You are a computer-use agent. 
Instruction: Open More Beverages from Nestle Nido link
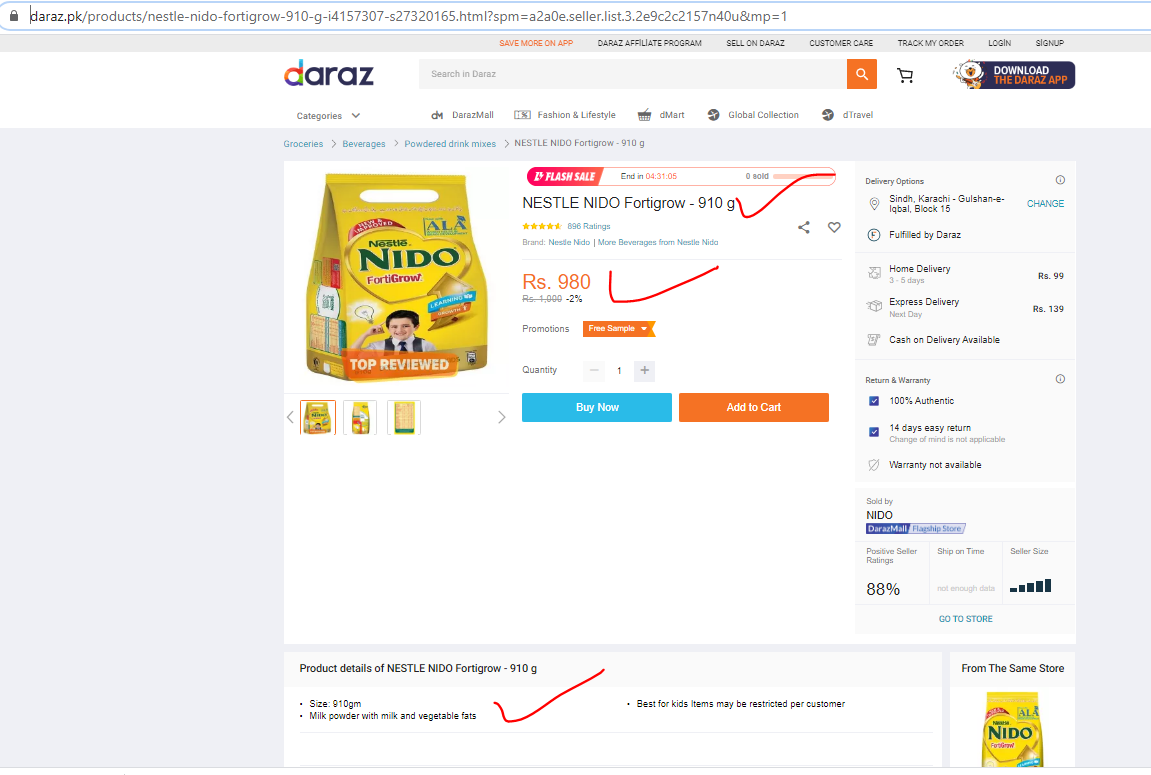click(x=658, y=242)
